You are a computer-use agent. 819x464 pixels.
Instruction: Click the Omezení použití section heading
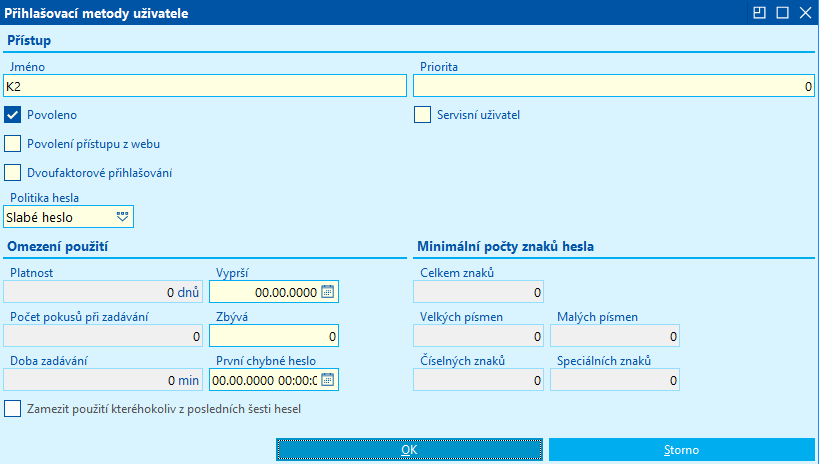tap(57, 246)
